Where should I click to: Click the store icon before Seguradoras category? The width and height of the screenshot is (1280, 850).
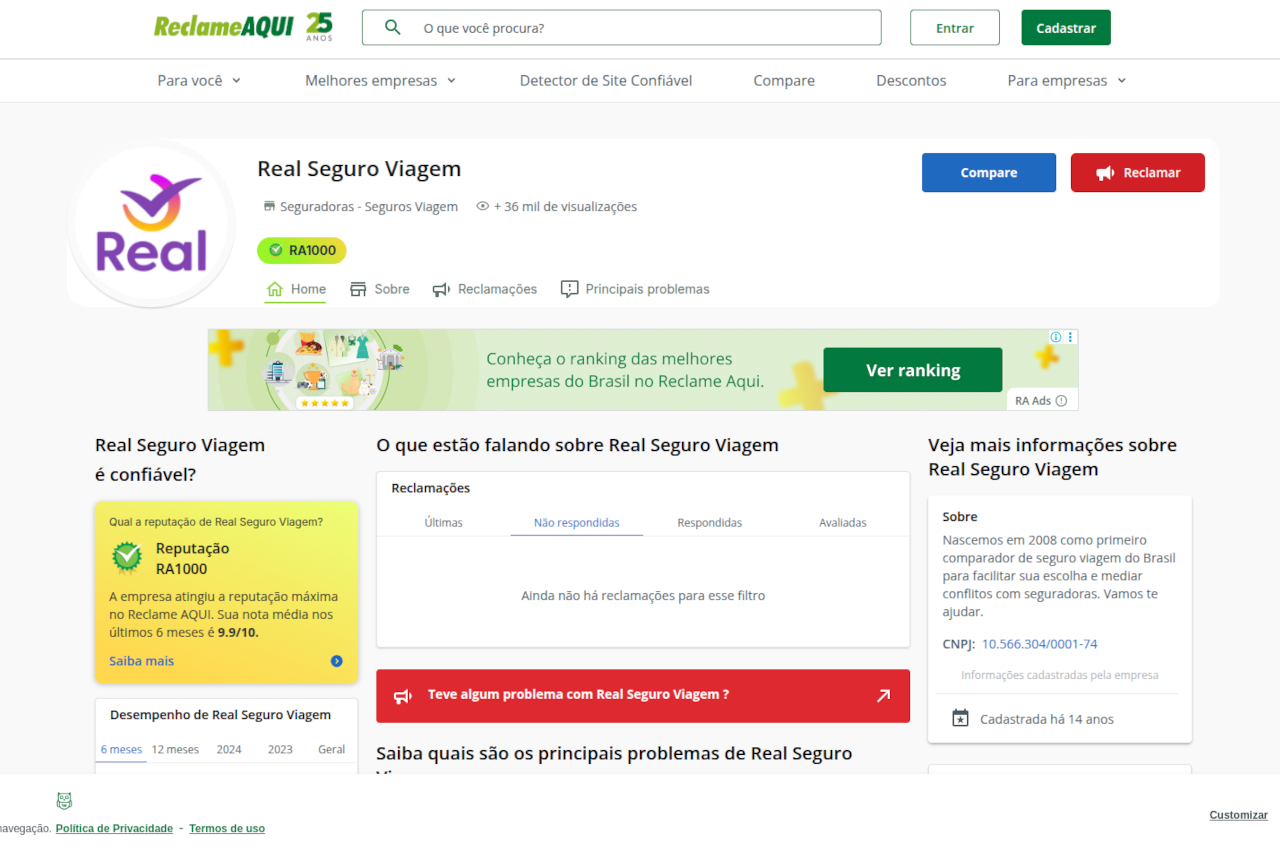(x=269, y=206)
